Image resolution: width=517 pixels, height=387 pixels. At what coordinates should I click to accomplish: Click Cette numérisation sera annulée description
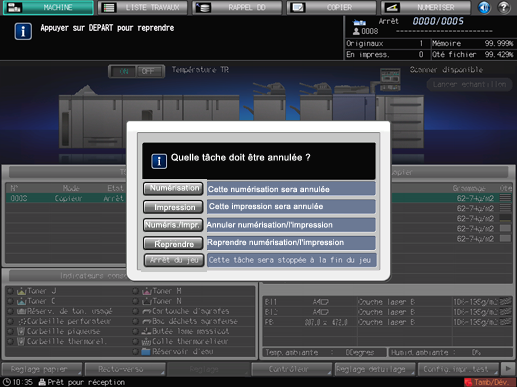click(291, 189)
